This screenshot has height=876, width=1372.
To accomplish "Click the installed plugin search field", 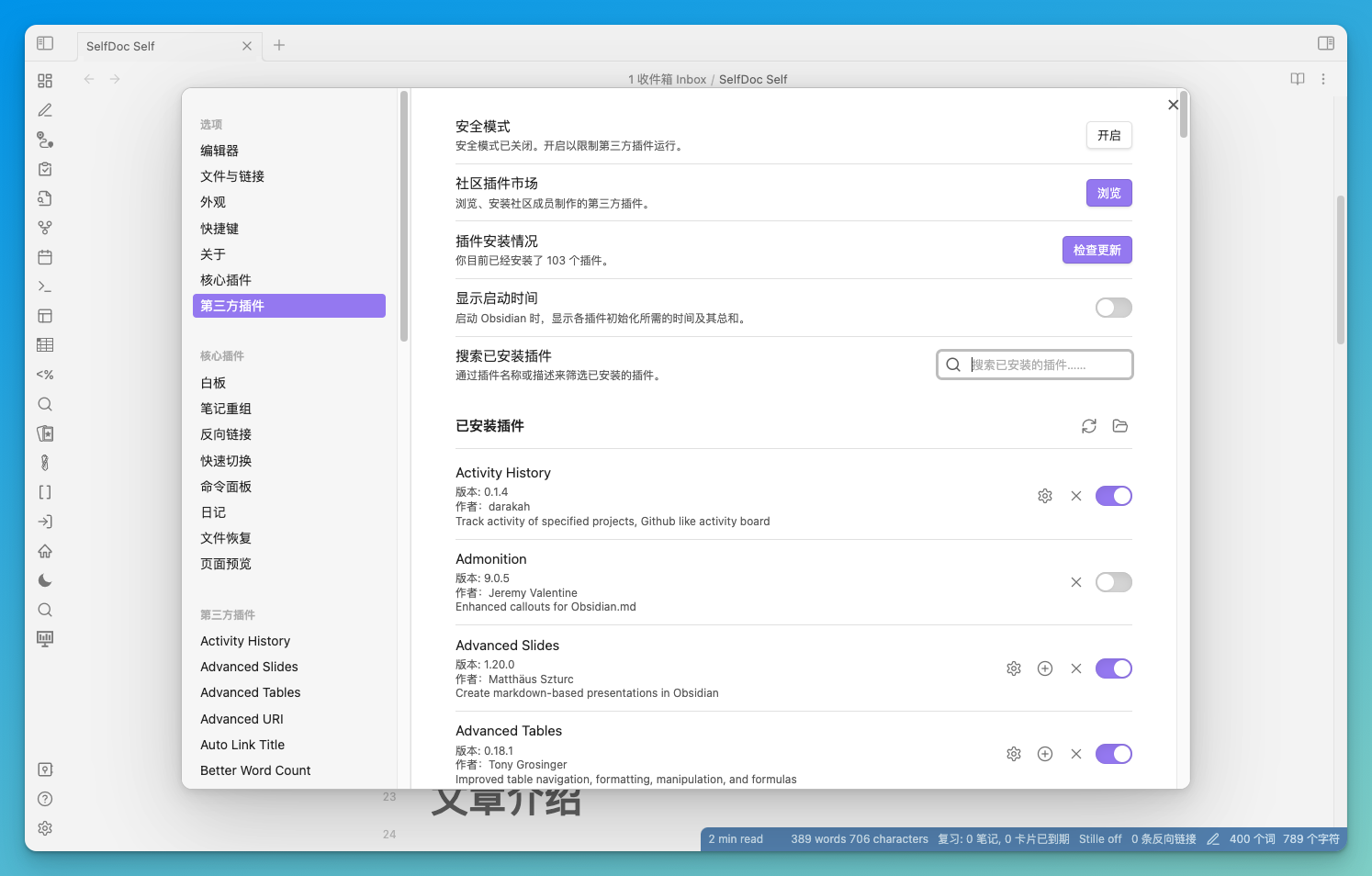I will click(x=1034, y=364).
